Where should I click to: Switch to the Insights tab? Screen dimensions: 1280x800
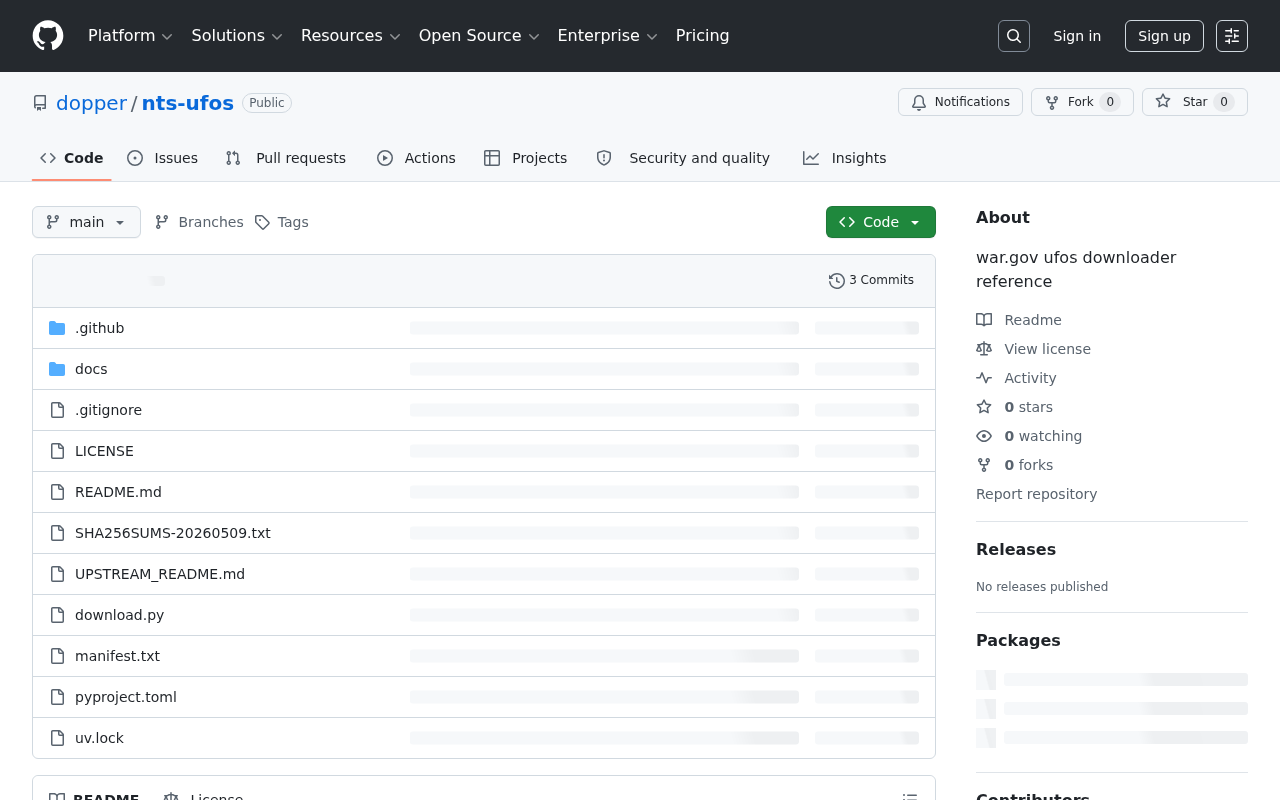pos(844,158)
